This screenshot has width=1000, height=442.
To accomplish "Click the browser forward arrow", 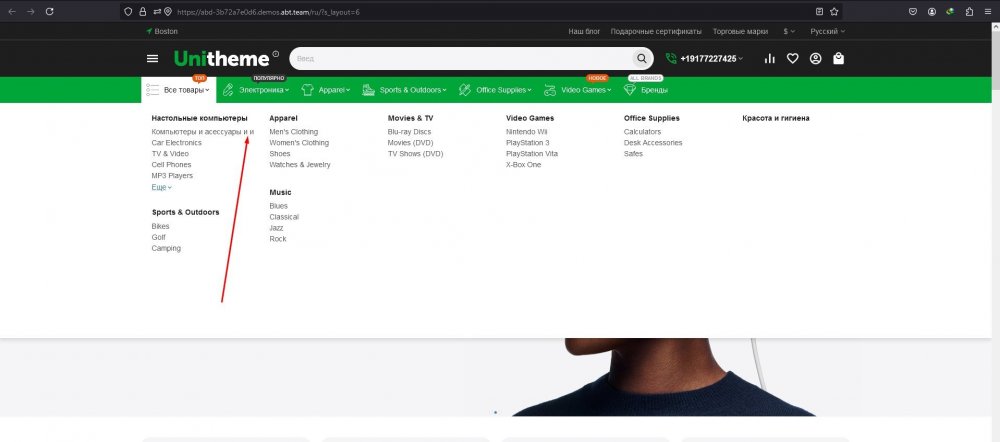I will [31, 11].
